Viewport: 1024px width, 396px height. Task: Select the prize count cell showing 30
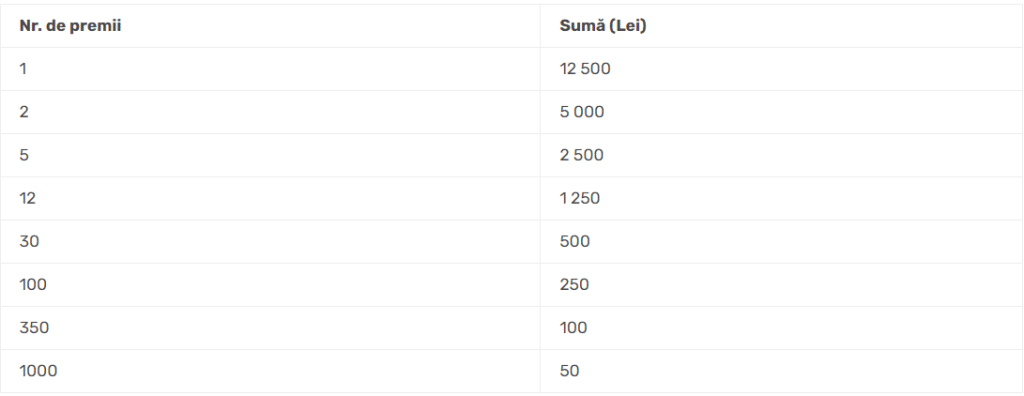tap(270, 241)
